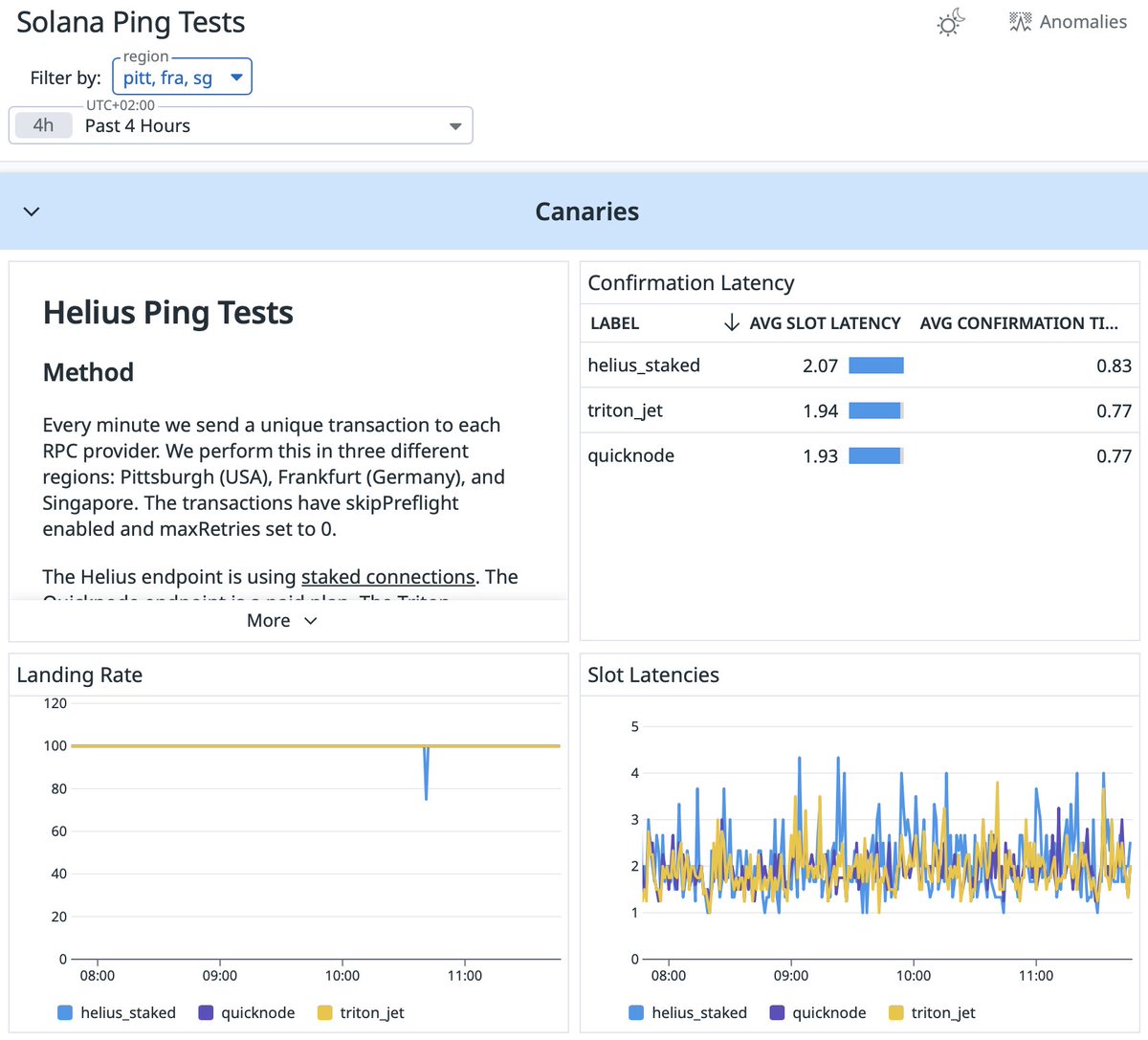1148x1040 pixels.
Task: Expand the note with More
Action: click(281, 620)
